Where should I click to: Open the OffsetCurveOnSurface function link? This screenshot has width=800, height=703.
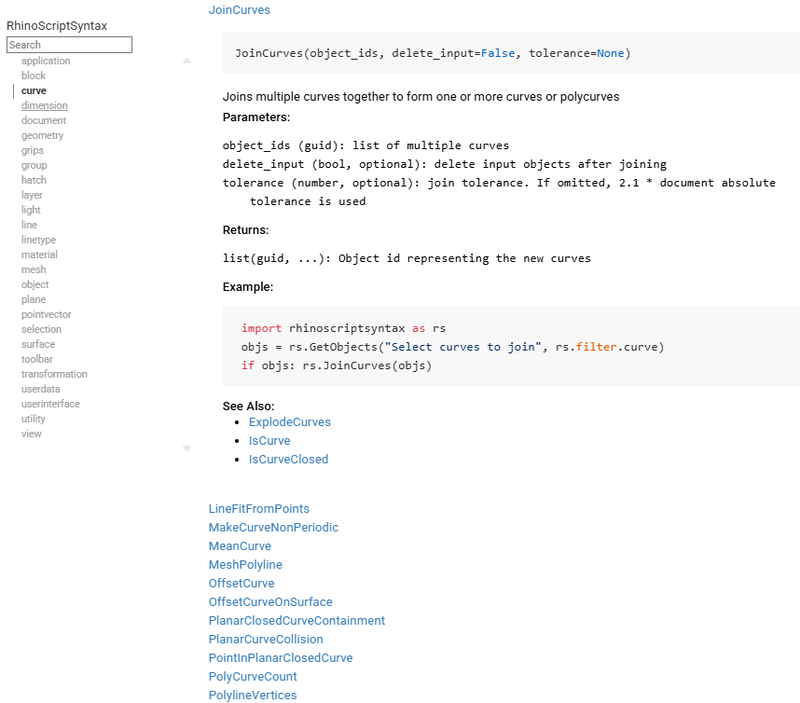point(270,601)
